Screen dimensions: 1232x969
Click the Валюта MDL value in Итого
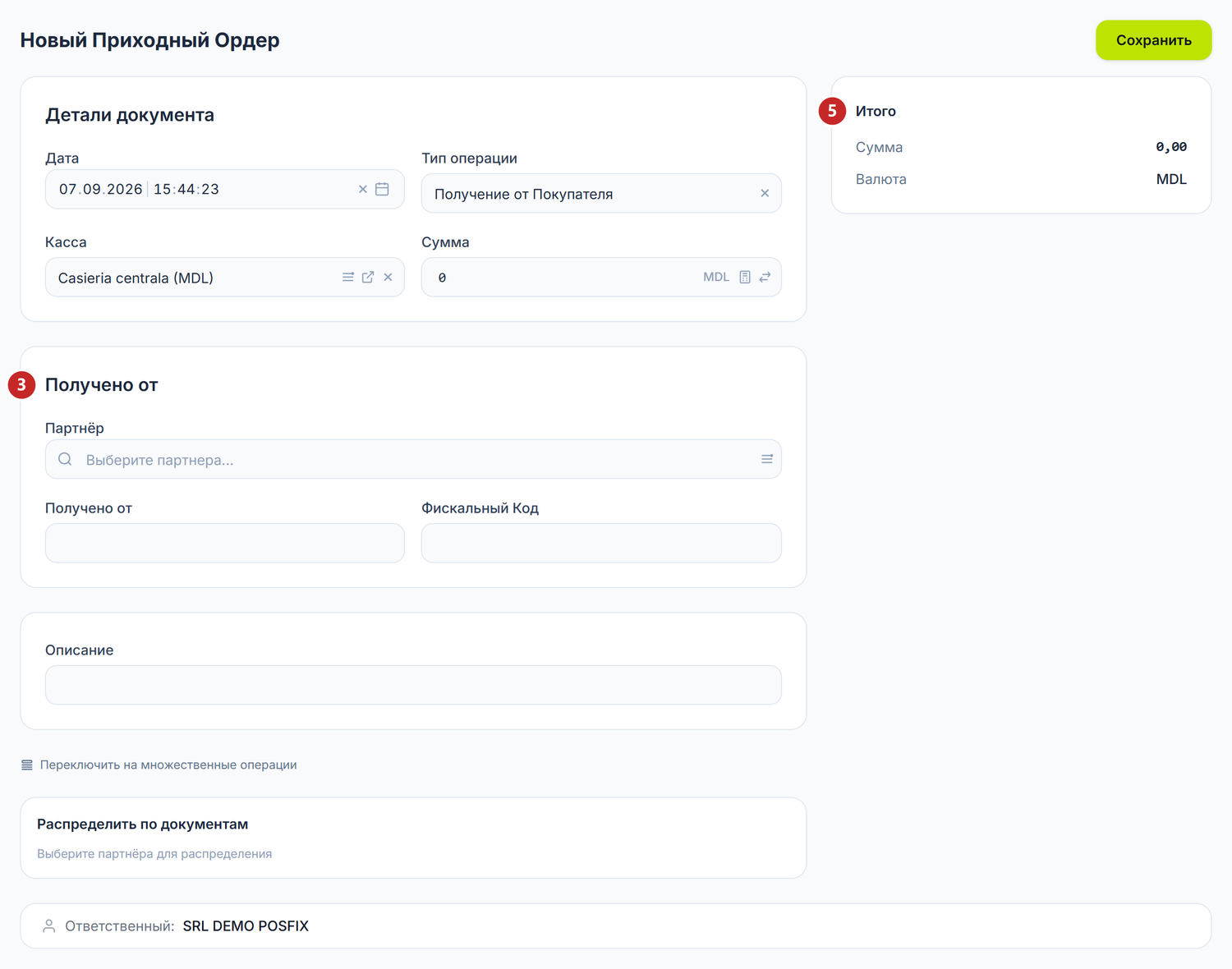pos(1171,179)
